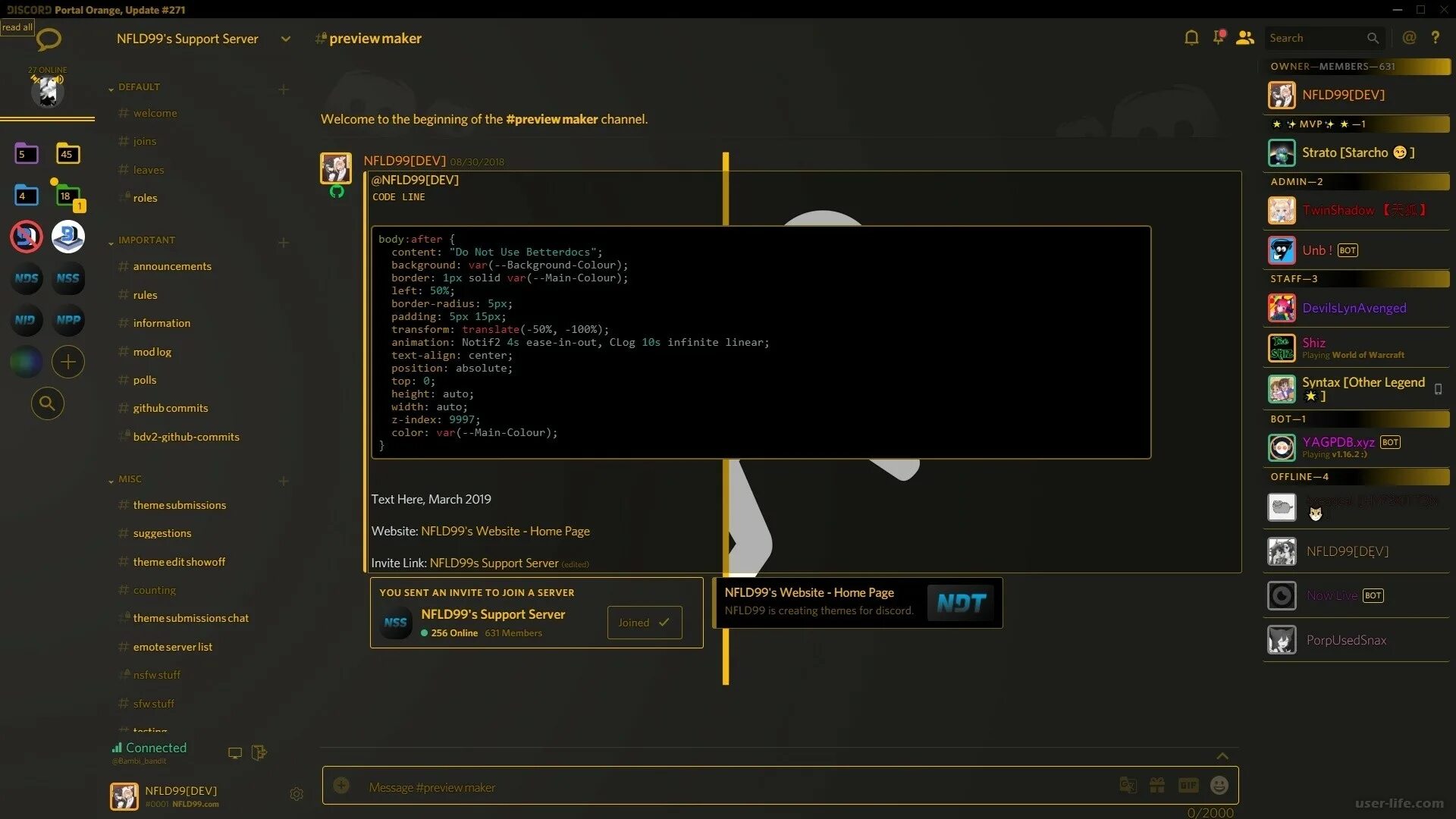Open pinned messages
The width and height of the screenshot is (1456, 819).
tap(1219, 38)
